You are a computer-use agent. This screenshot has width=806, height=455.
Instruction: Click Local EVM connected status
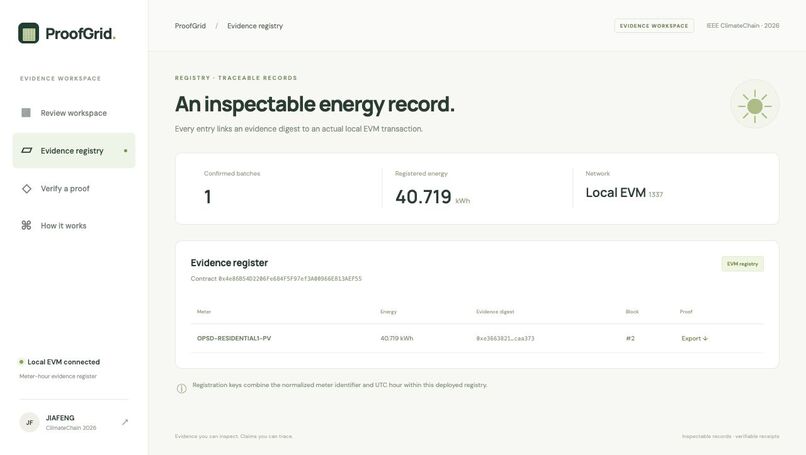click(x=60, y=362)
